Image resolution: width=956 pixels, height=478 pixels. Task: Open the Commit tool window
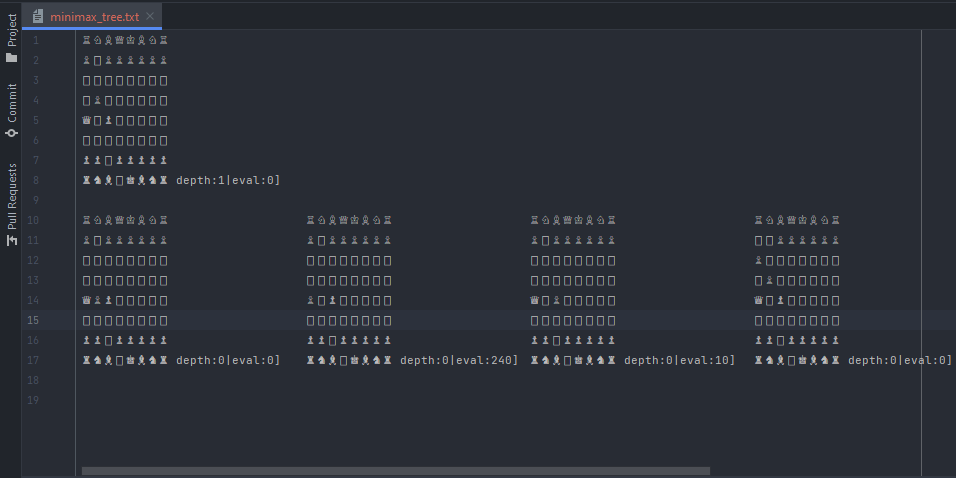[x=12, y=110]
